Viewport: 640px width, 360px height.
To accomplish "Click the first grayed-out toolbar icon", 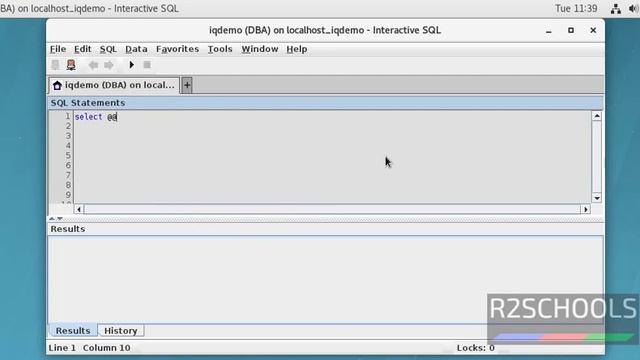I will (55, 65).
